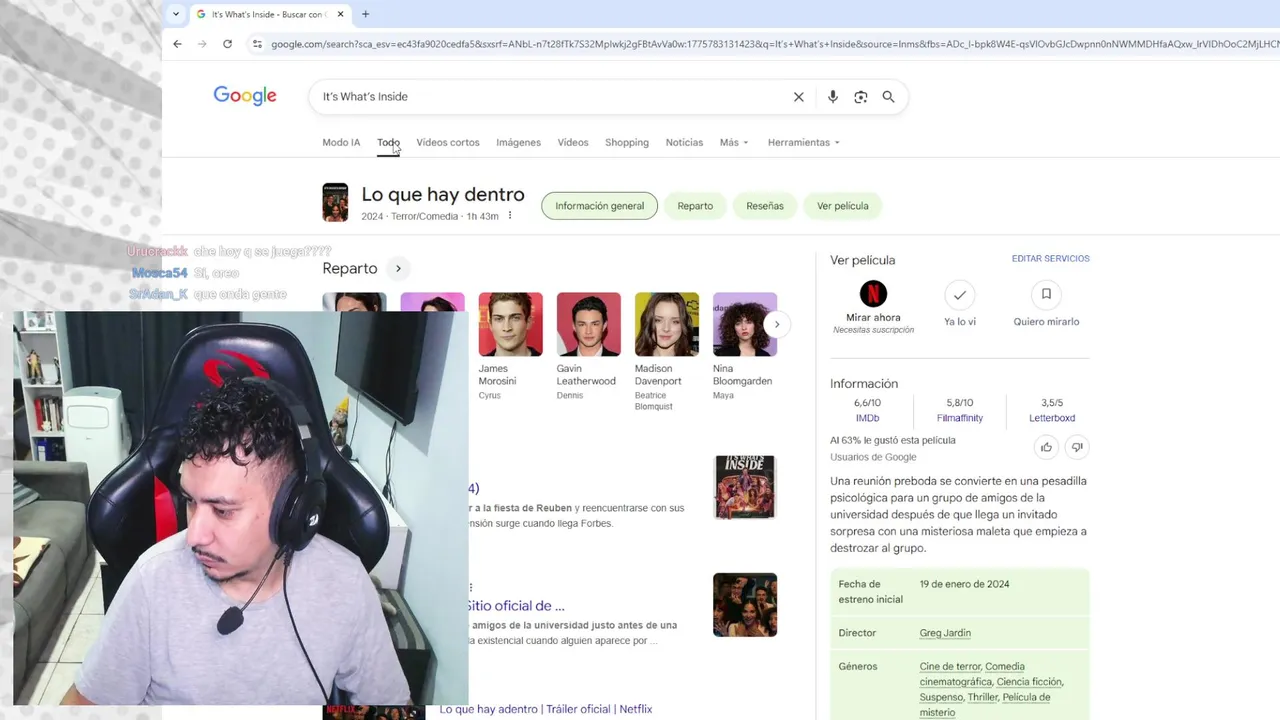Switch to Shopping tab
The height and width of the screenshot is (720, 1280).
click(627, 142)
